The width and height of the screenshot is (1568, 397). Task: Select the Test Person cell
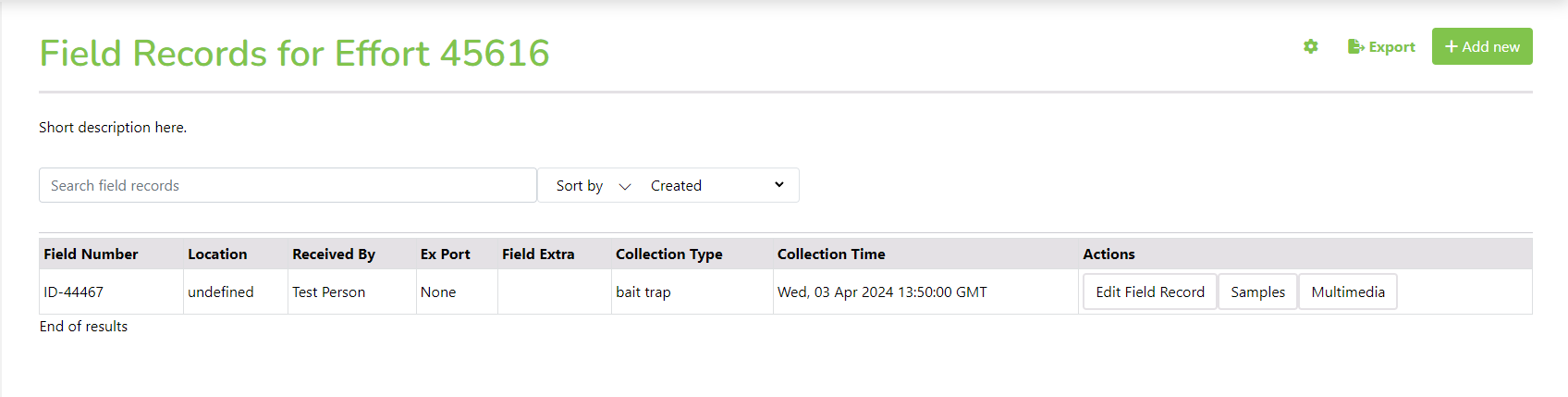pos(352,292)
